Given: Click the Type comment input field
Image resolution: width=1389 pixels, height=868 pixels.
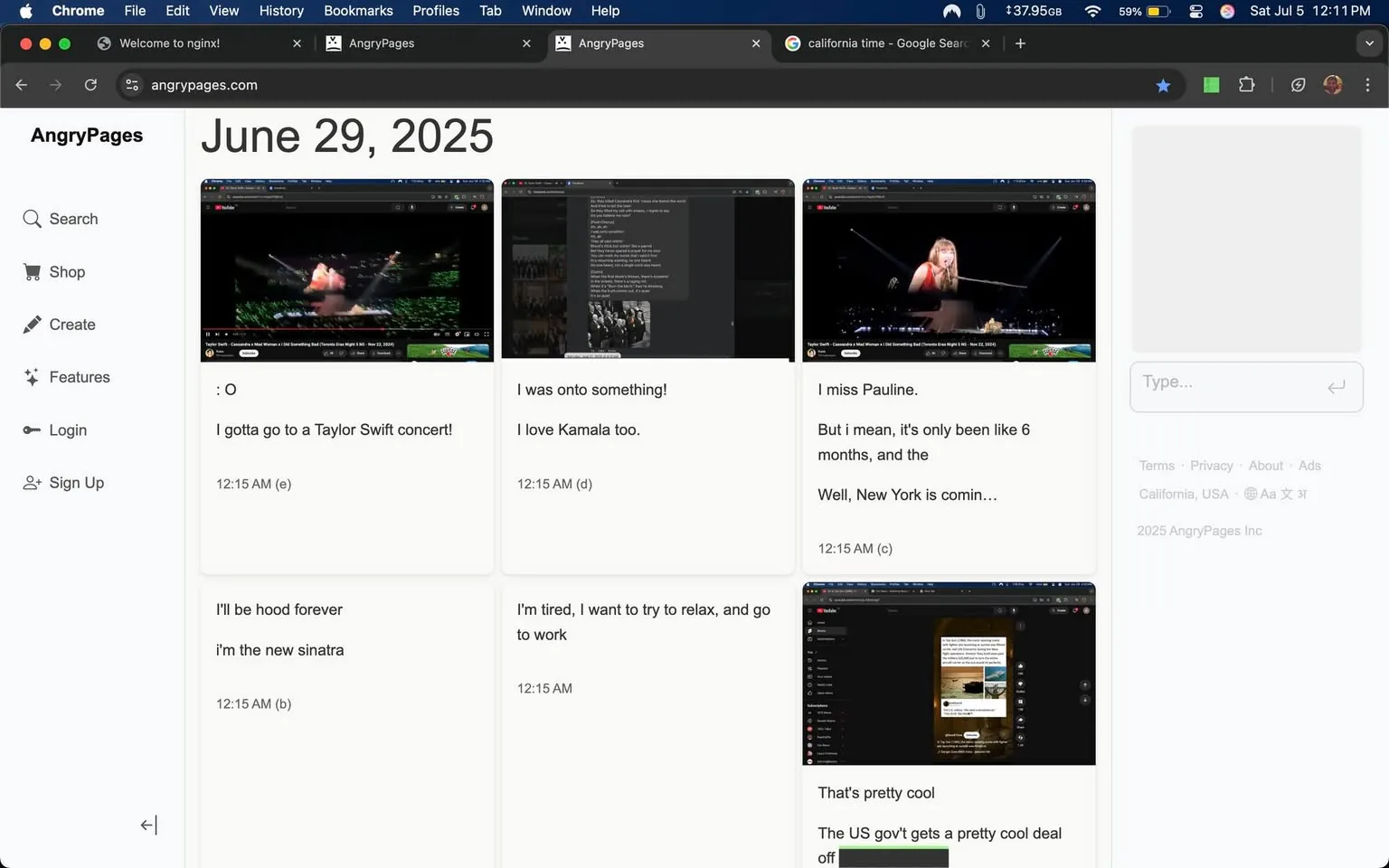Looking at the screenshot, I should point(1230,386).
